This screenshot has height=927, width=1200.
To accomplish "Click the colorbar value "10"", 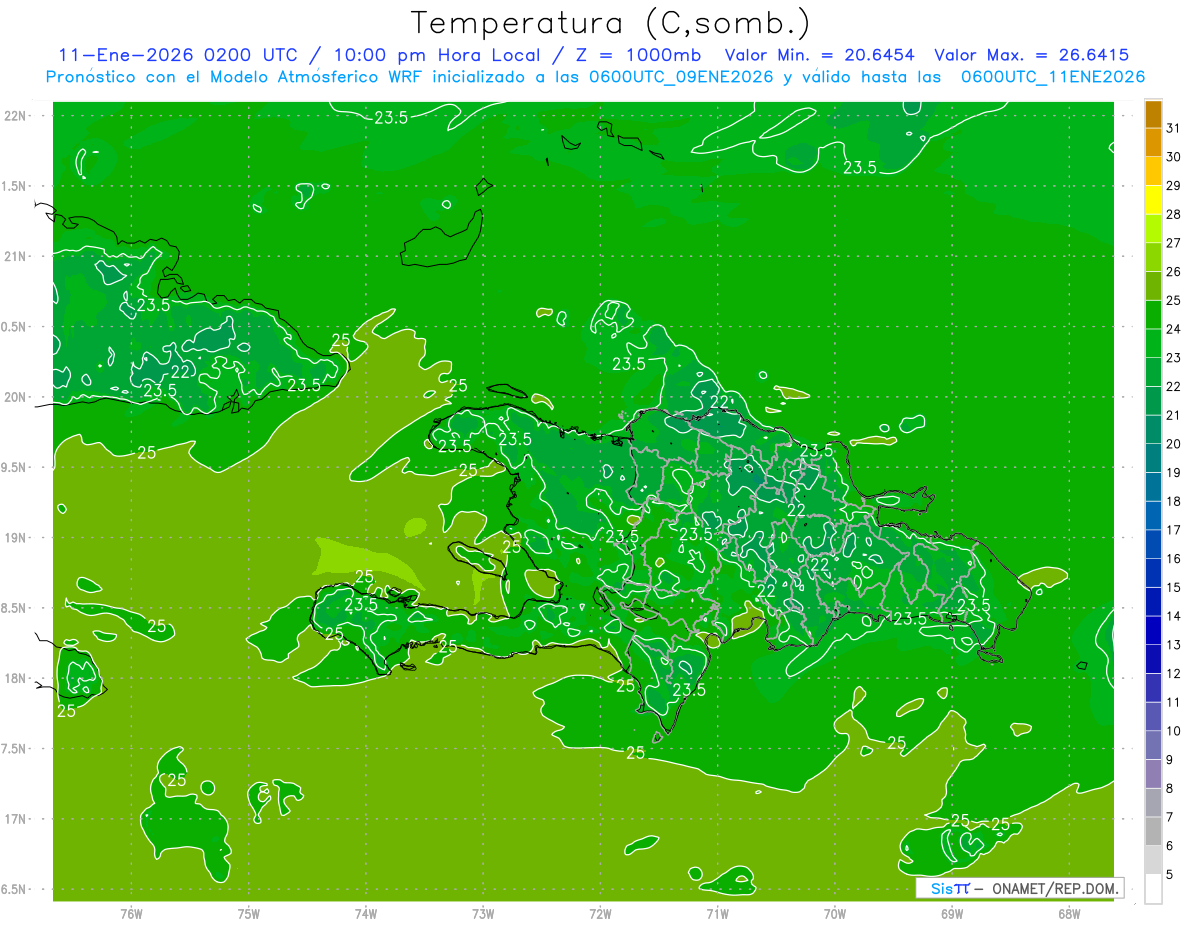I will (1173, 730).
